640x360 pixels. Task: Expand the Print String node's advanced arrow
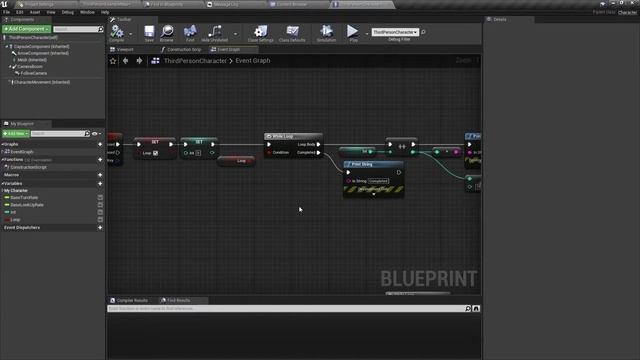click(373, 194)
